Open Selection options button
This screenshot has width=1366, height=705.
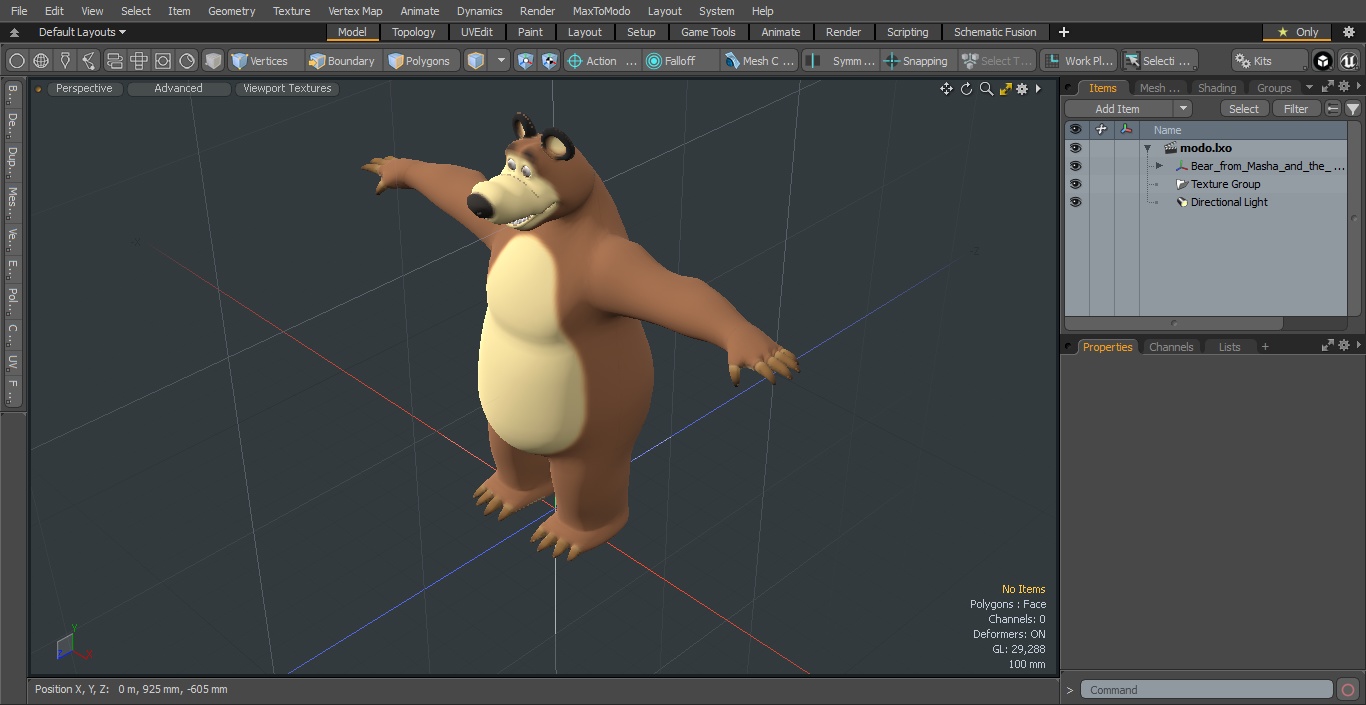[1158, 61]
